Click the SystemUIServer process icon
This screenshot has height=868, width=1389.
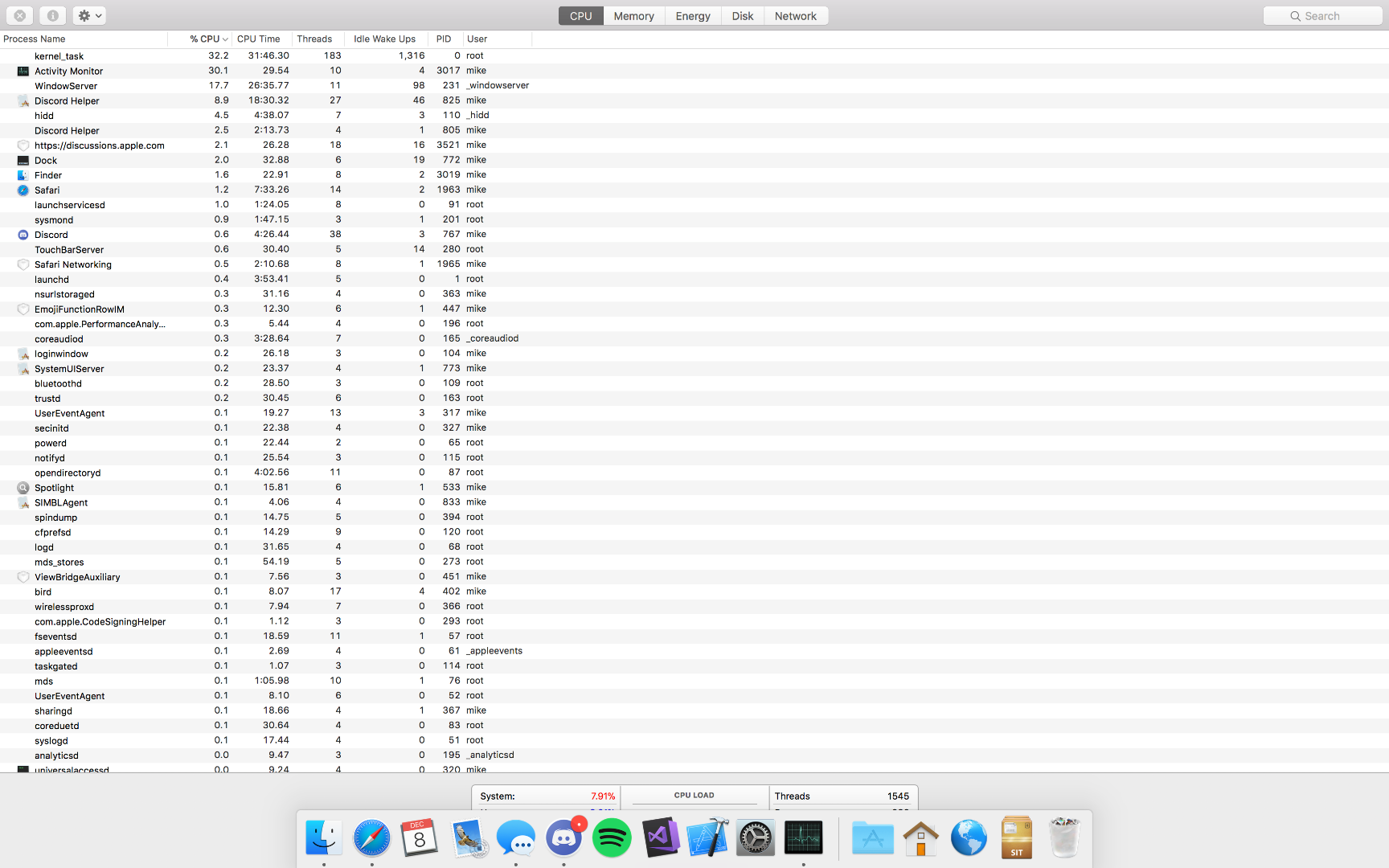[23, 368]
